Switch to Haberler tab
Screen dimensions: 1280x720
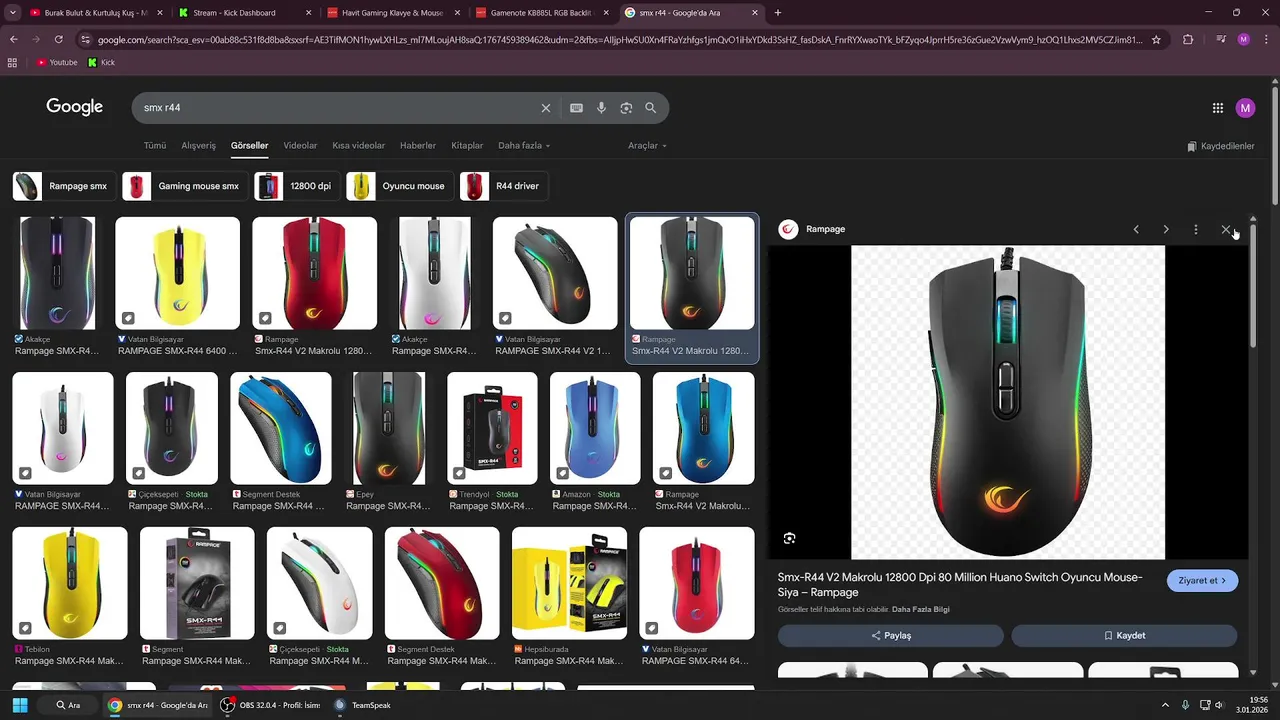[x=418, y=146]
